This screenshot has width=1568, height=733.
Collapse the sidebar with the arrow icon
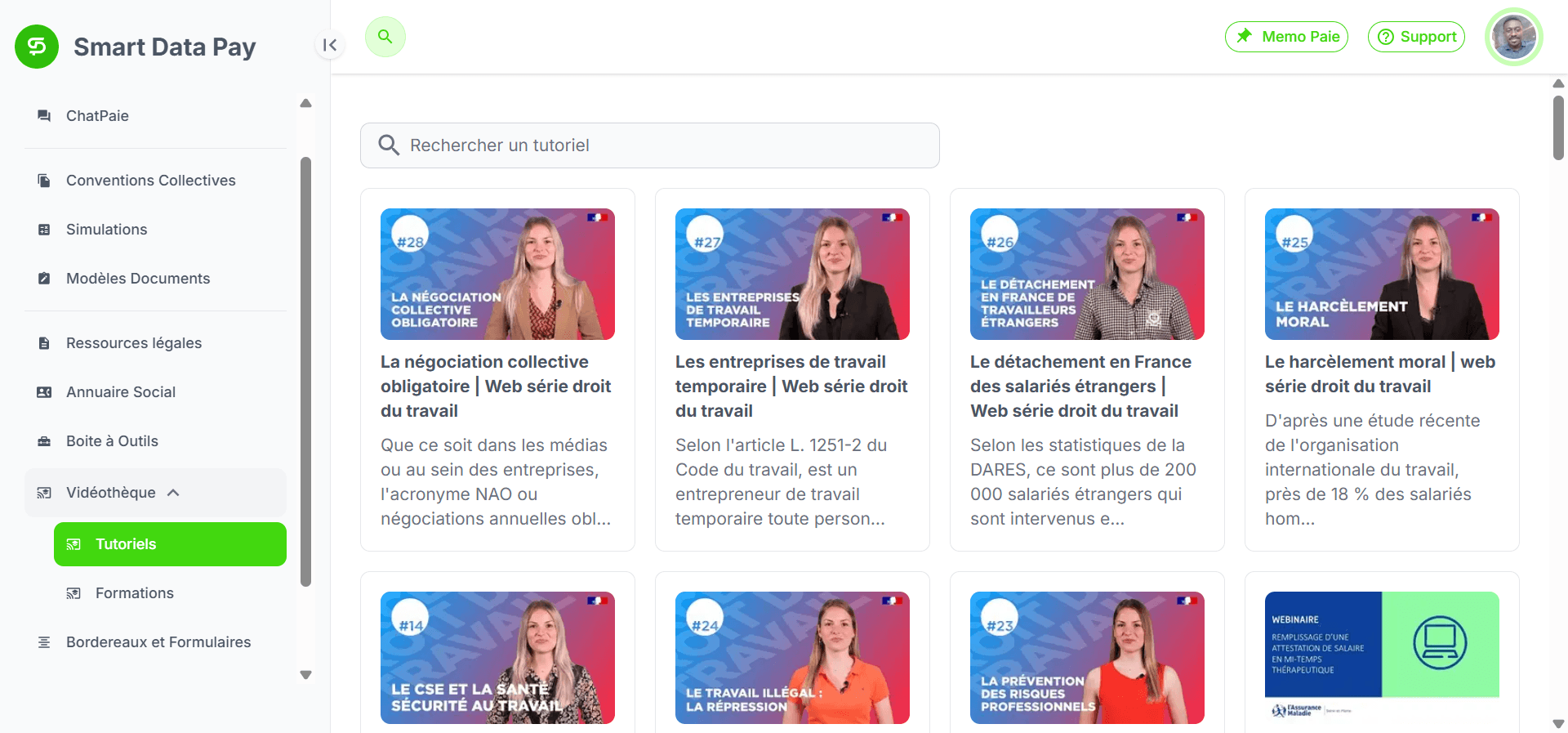coord(330,45)
